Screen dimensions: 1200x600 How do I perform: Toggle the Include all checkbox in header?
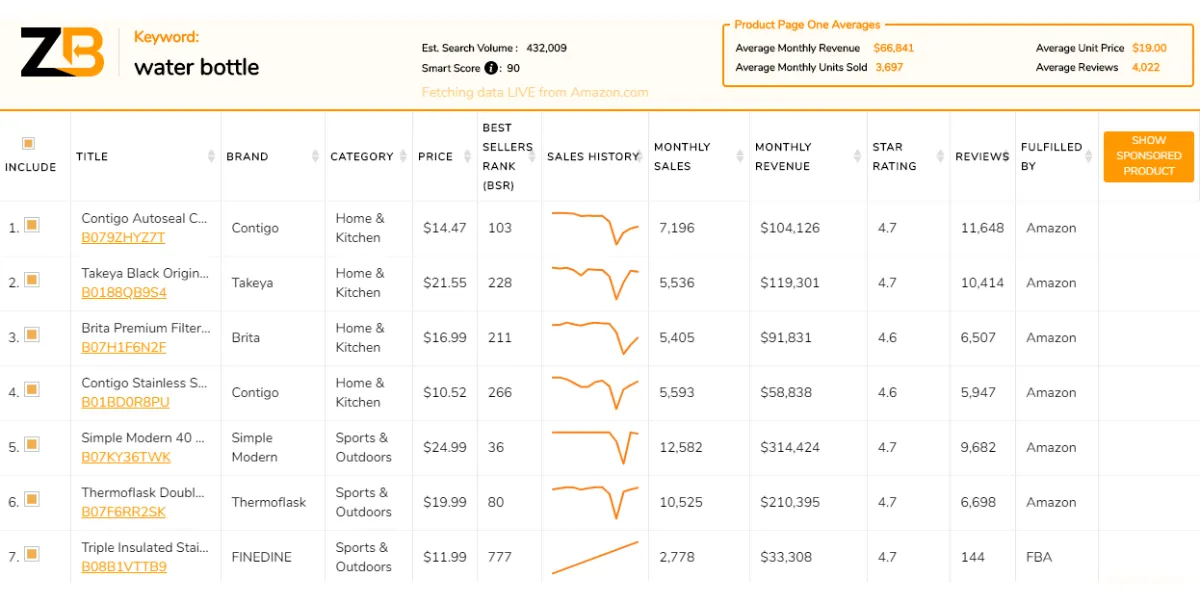click(x=28, y=143)
